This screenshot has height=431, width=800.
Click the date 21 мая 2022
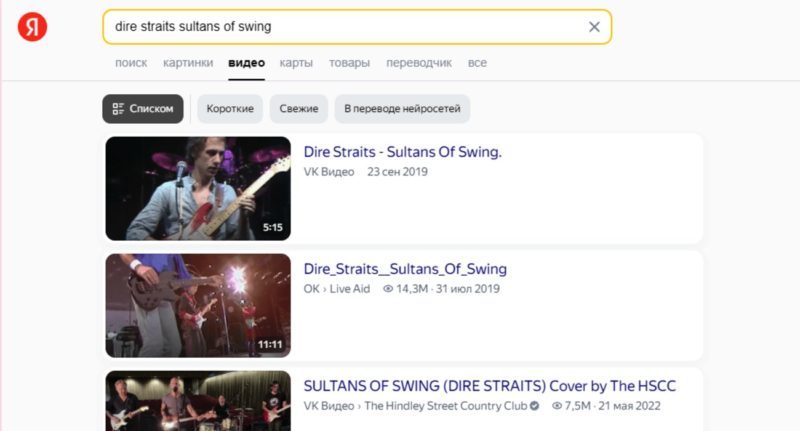point(630,406)
